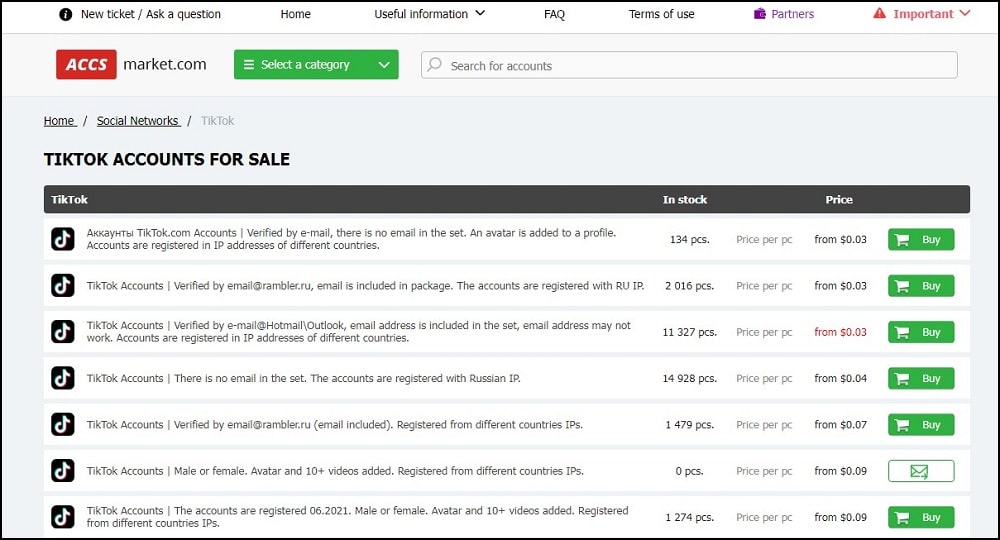Buy the $0.07 rambler.ru different countries accounts
The image size is (1000, 540).
pyautogui.click(x=921, y=425)
